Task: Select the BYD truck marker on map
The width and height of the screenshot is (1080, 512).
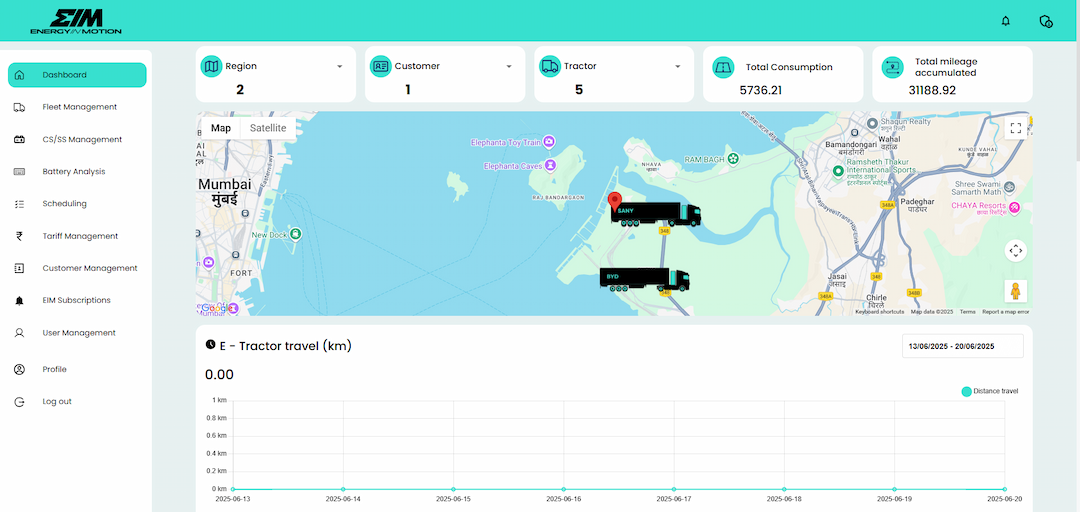Action: tap(645, 280)
